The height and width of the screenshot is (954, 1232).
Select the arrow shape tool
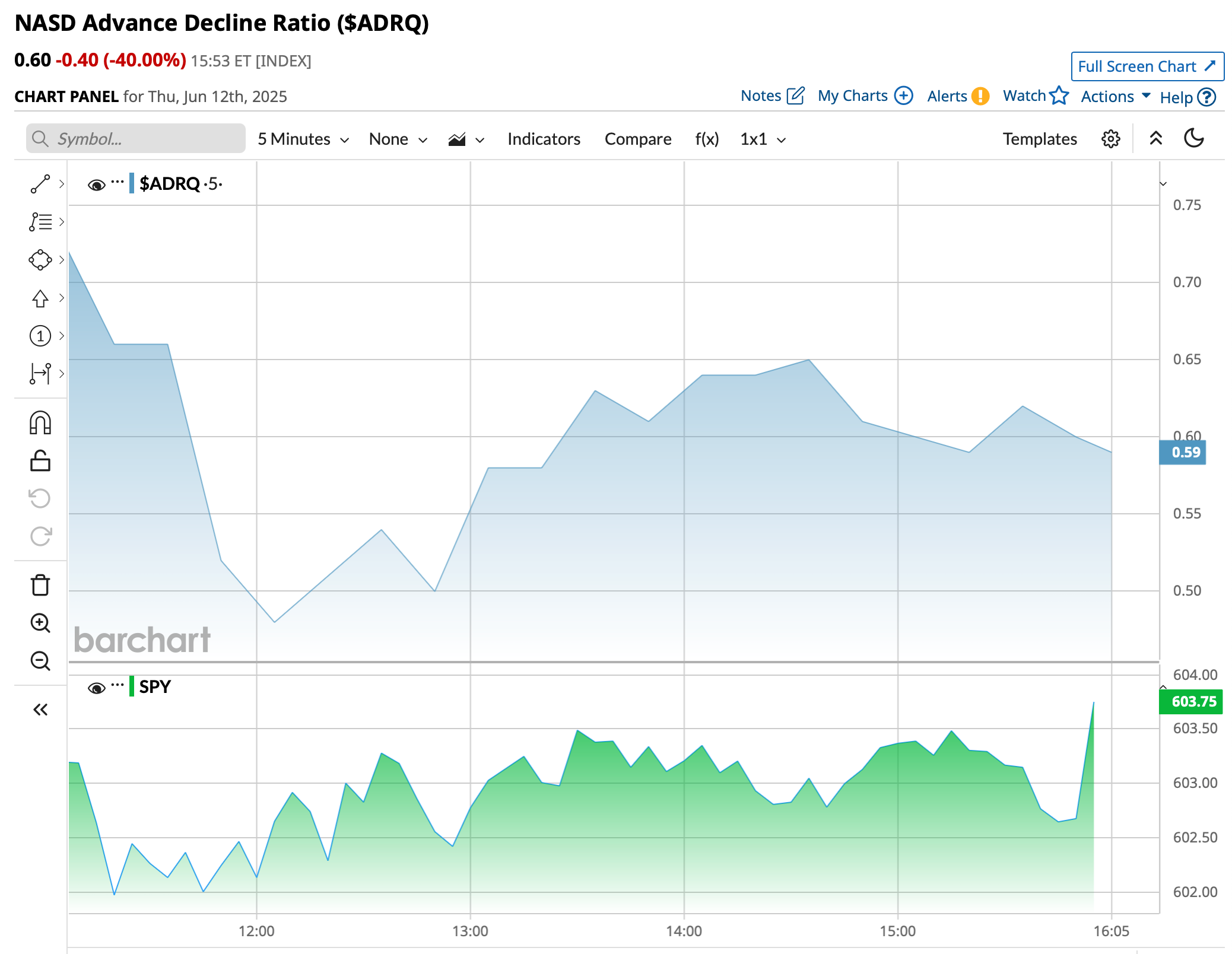(40, 298)
